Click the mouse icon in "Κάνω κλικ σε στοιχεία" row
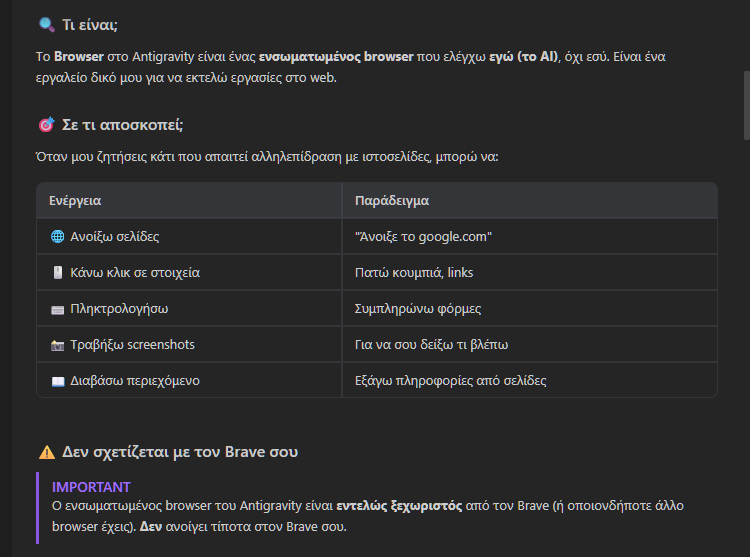 pos(57,273)
